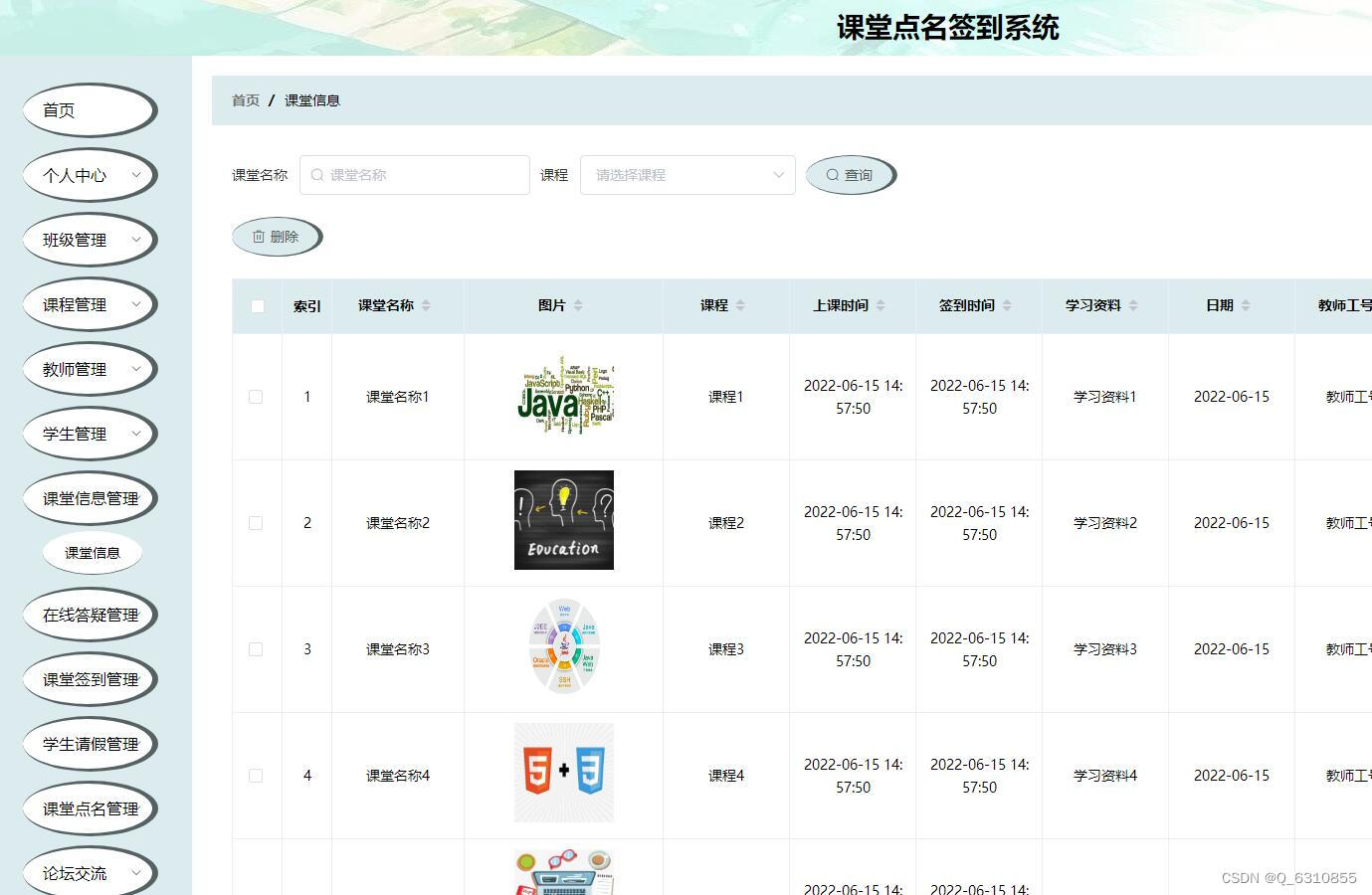Click the search magnifier icon in 课堂名称 field
1372x895 pixels.
(317, 175)
